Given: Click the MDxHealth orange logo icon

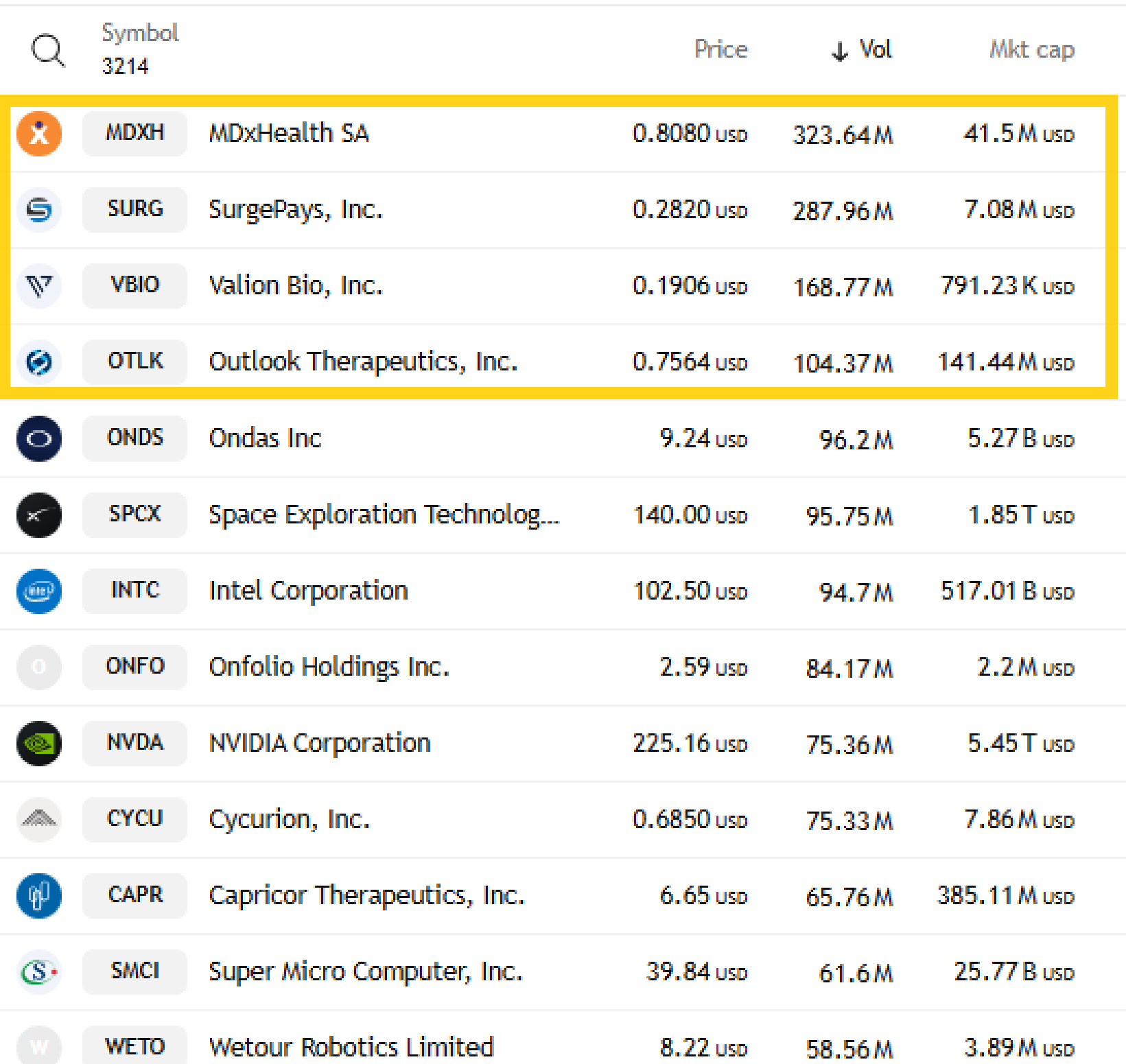Looking at the screenshot, I should [x=39, y=134].
